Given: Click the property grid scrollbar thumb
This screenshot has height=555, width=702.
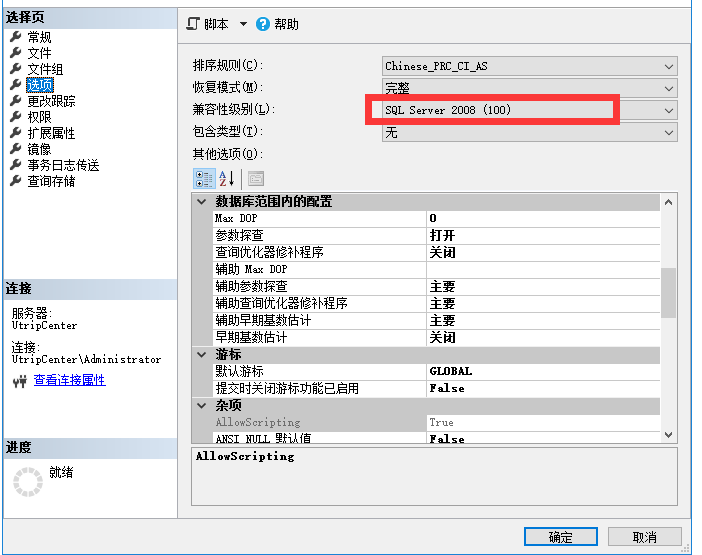Looking at the screenshot, I should [668, 293].
